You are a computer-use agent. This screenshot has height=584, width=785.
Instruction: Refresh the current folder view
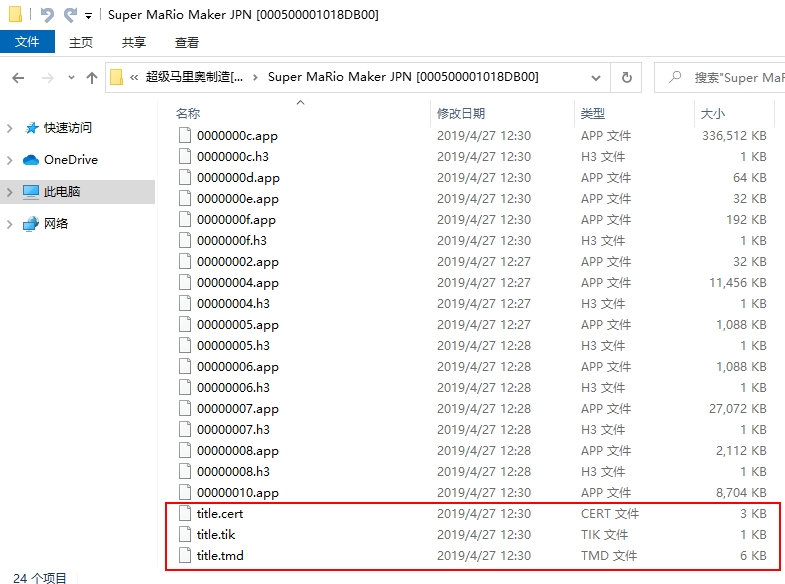coord(626,78)
